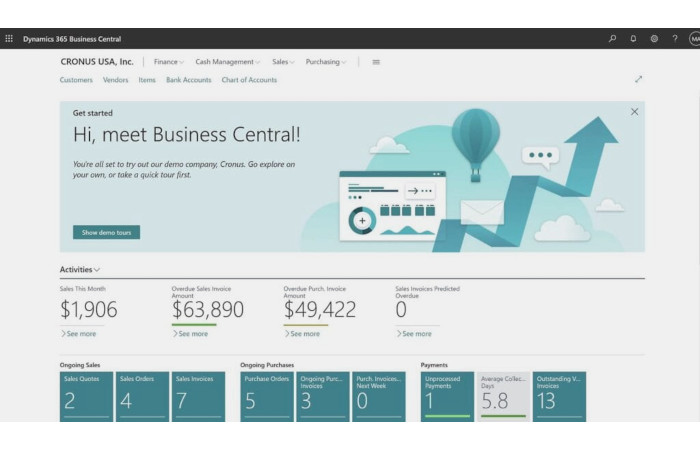Click the Show demo tours button
Image resolution: width=700 pixels, height=450 pixels.
(x=106, y=232)
